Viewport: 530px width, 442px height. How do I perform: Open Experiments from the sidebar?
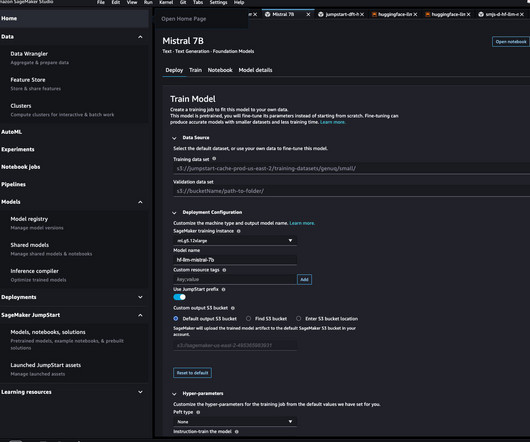pos(18,149)
